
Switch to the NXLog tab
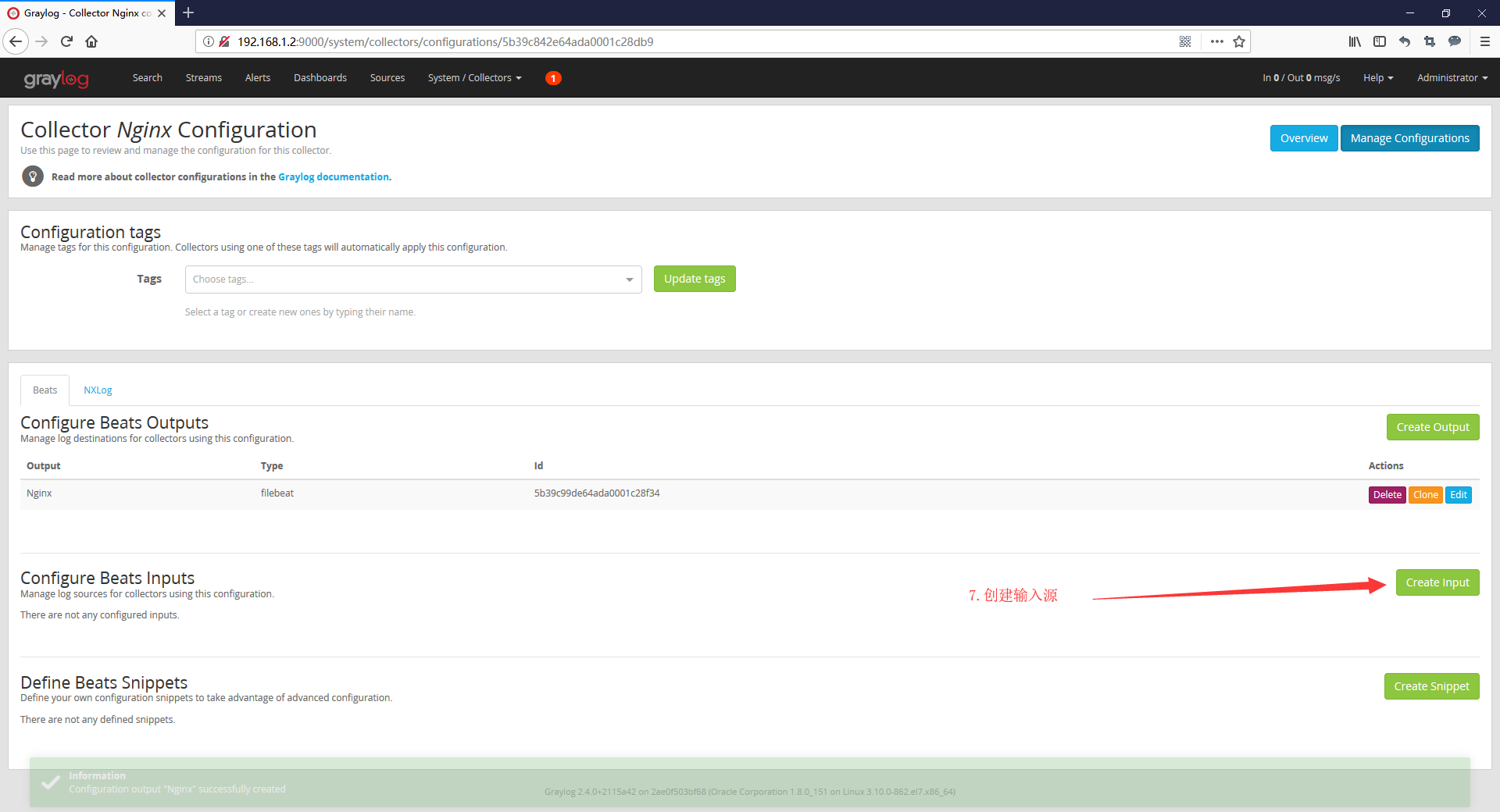[98, 390]
